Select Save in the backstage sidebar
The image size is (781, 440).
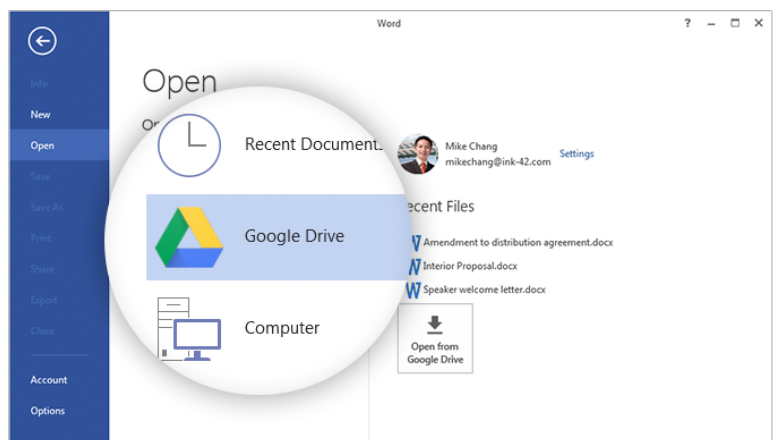coord(40,176)
